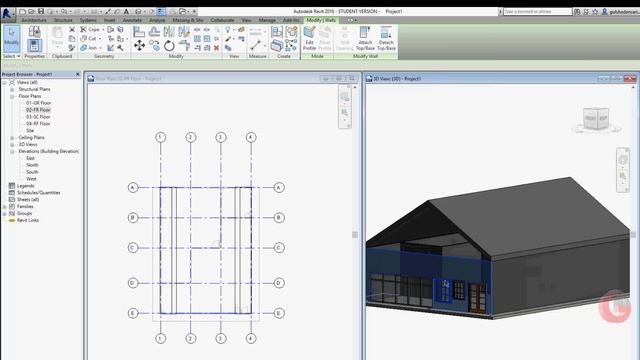
Task: Click the Align tool icon
Action: click(139, 31)
